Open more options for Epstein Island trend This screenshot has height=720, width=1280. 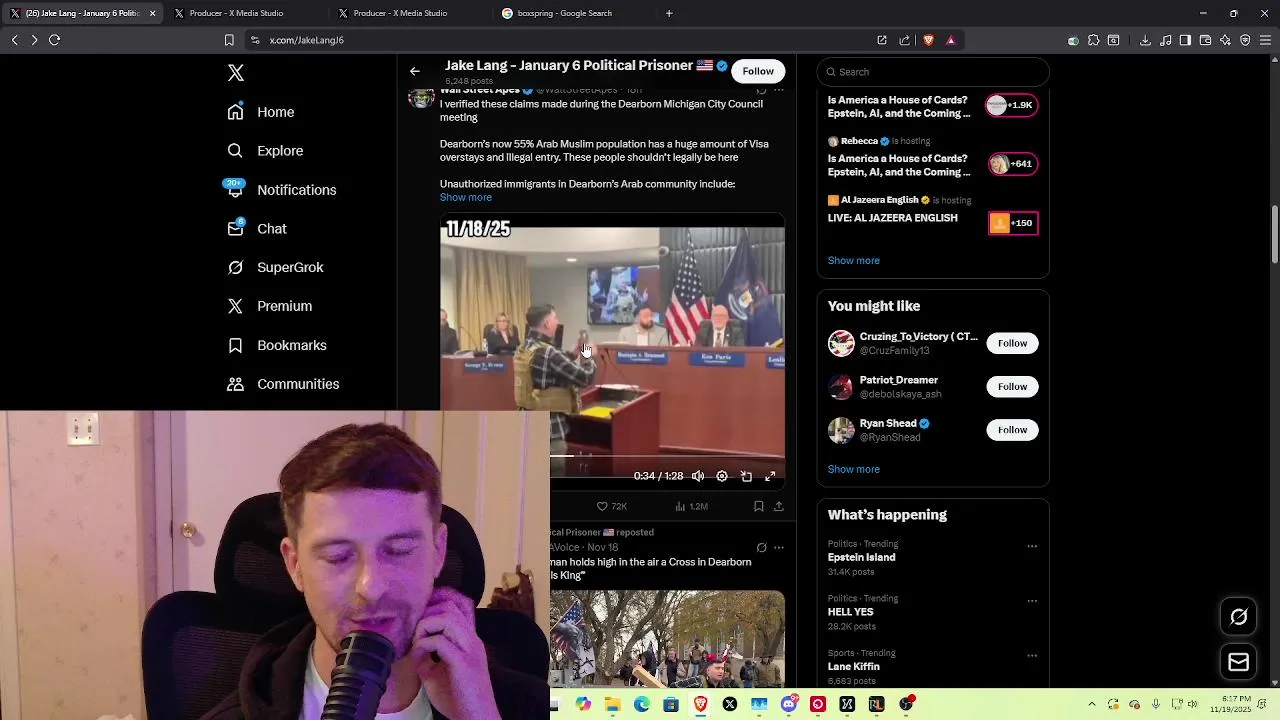(1032, 547)
